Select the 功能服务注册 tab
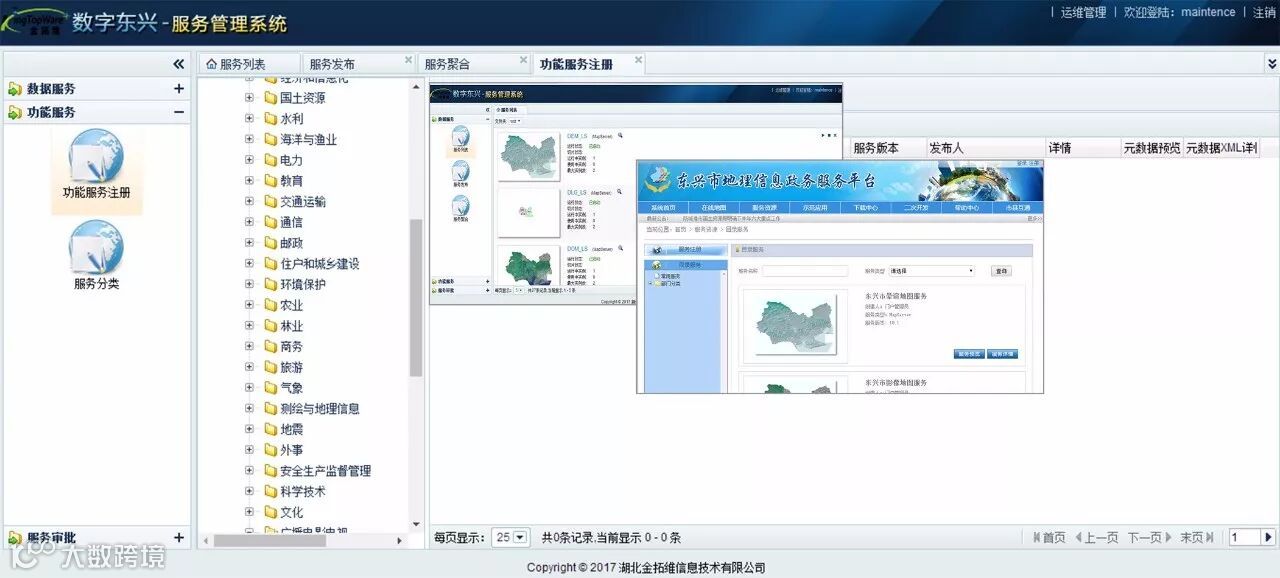Screen dimensions: 1280x578 pyautogui.click(x=587, y=64)
